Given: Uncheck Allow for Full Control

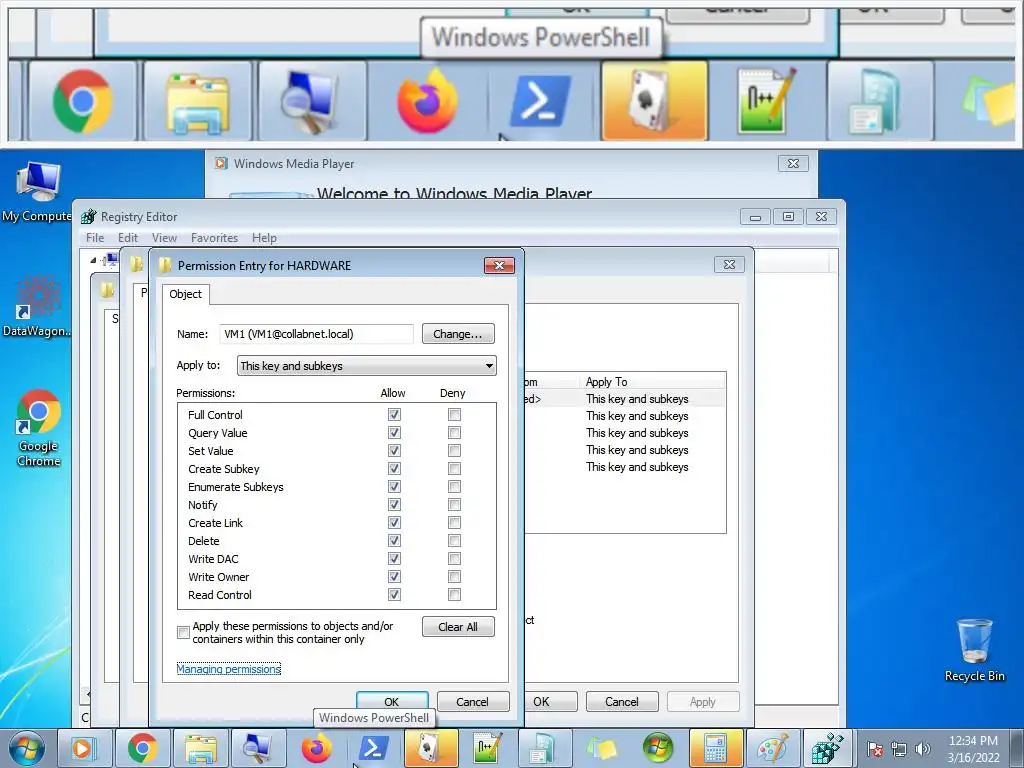Looking at the screenshot, I should coord(394,415).
